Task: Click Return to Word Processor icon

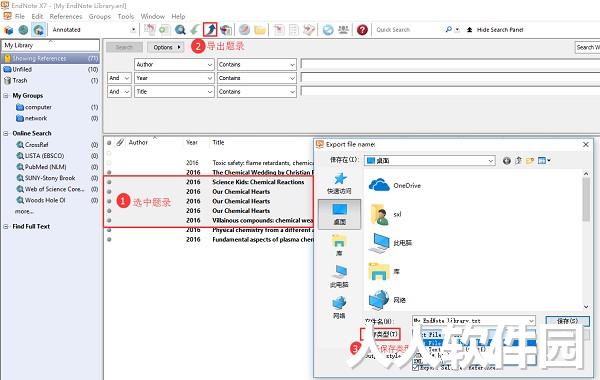Action: click(x=309, y=29)
